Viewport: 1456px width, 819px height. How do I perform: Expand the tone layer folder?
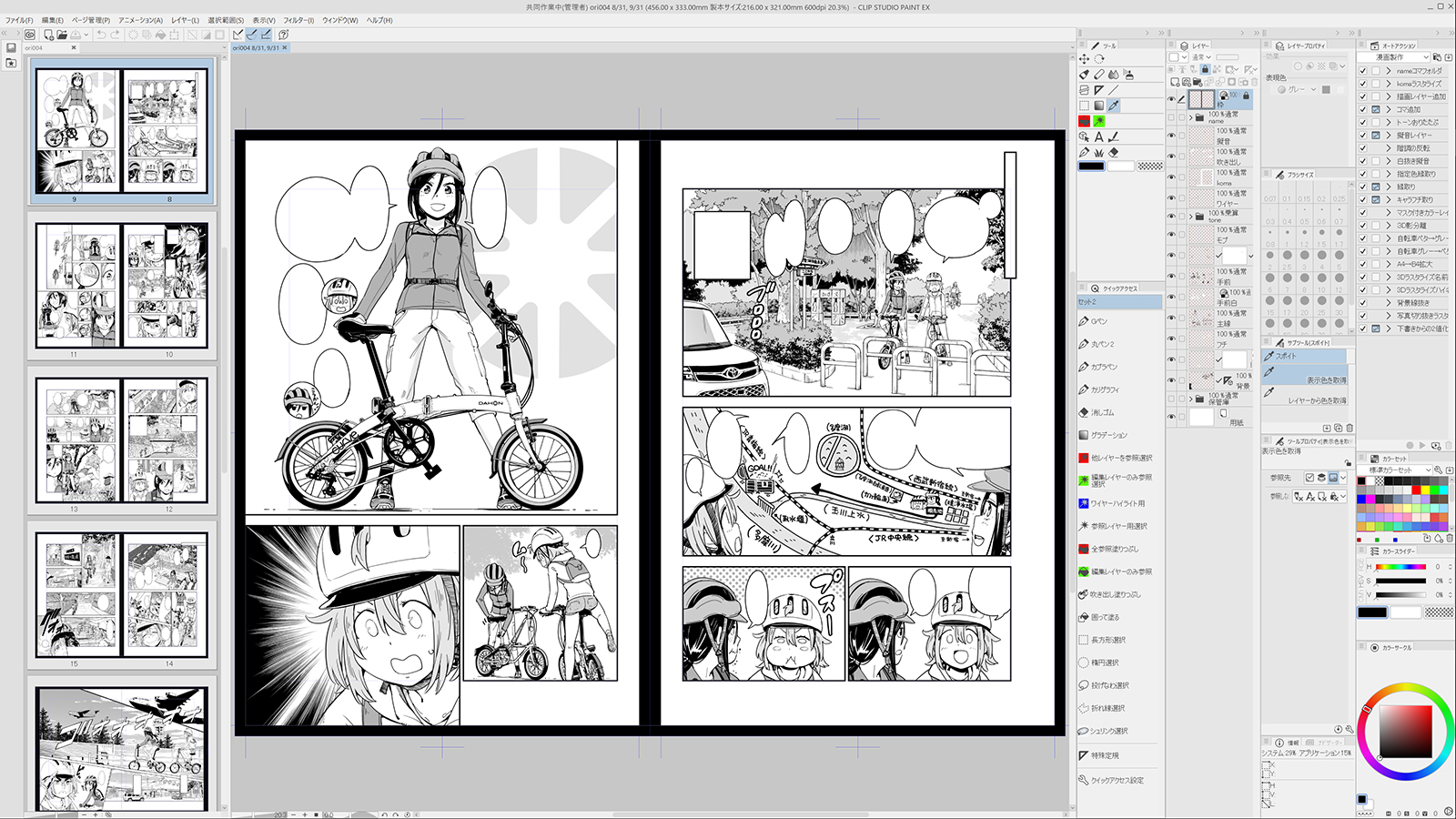[x=1191, y=217]
